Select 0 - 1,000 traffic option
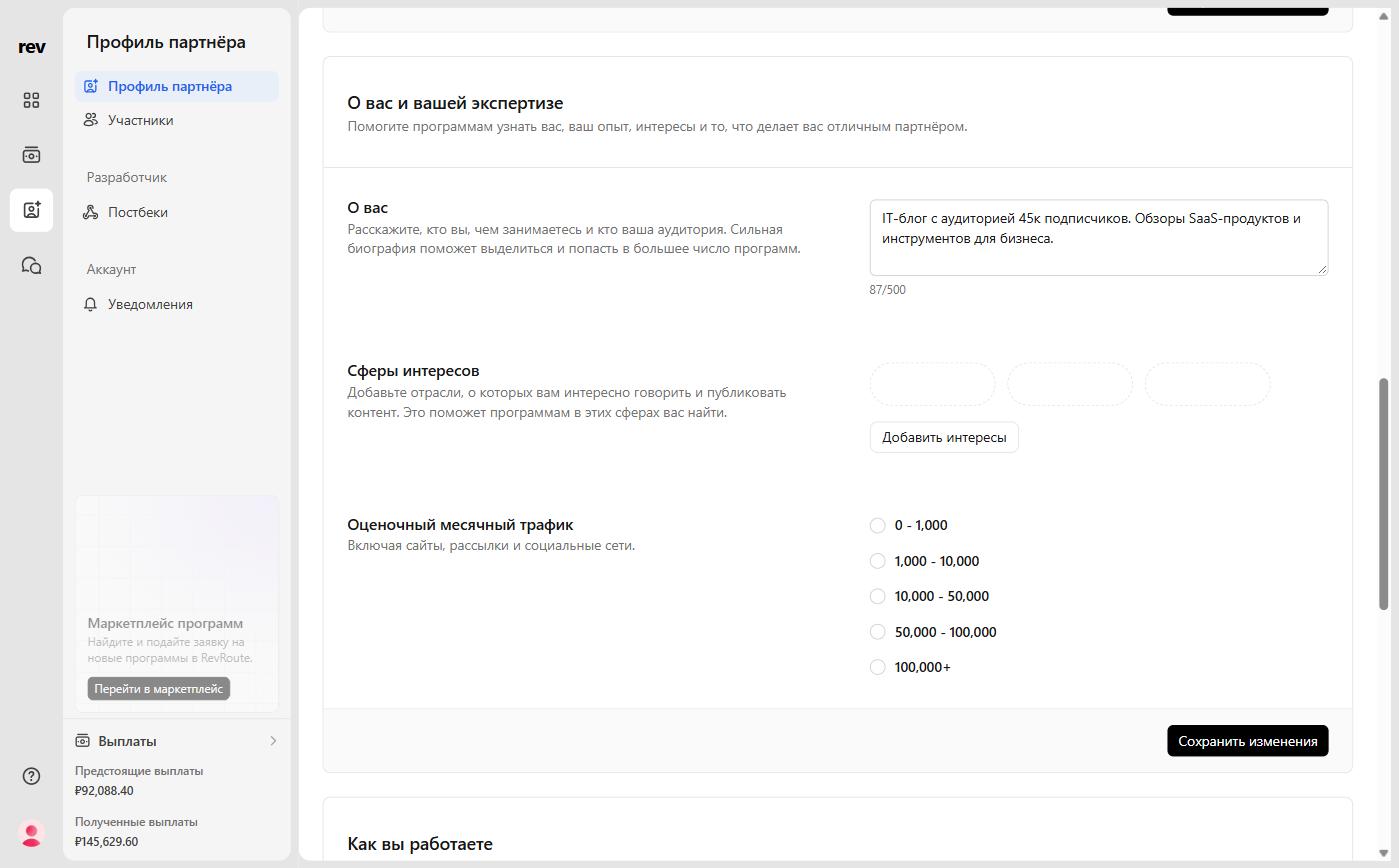 pyautogui.click(x=877, y=525)
